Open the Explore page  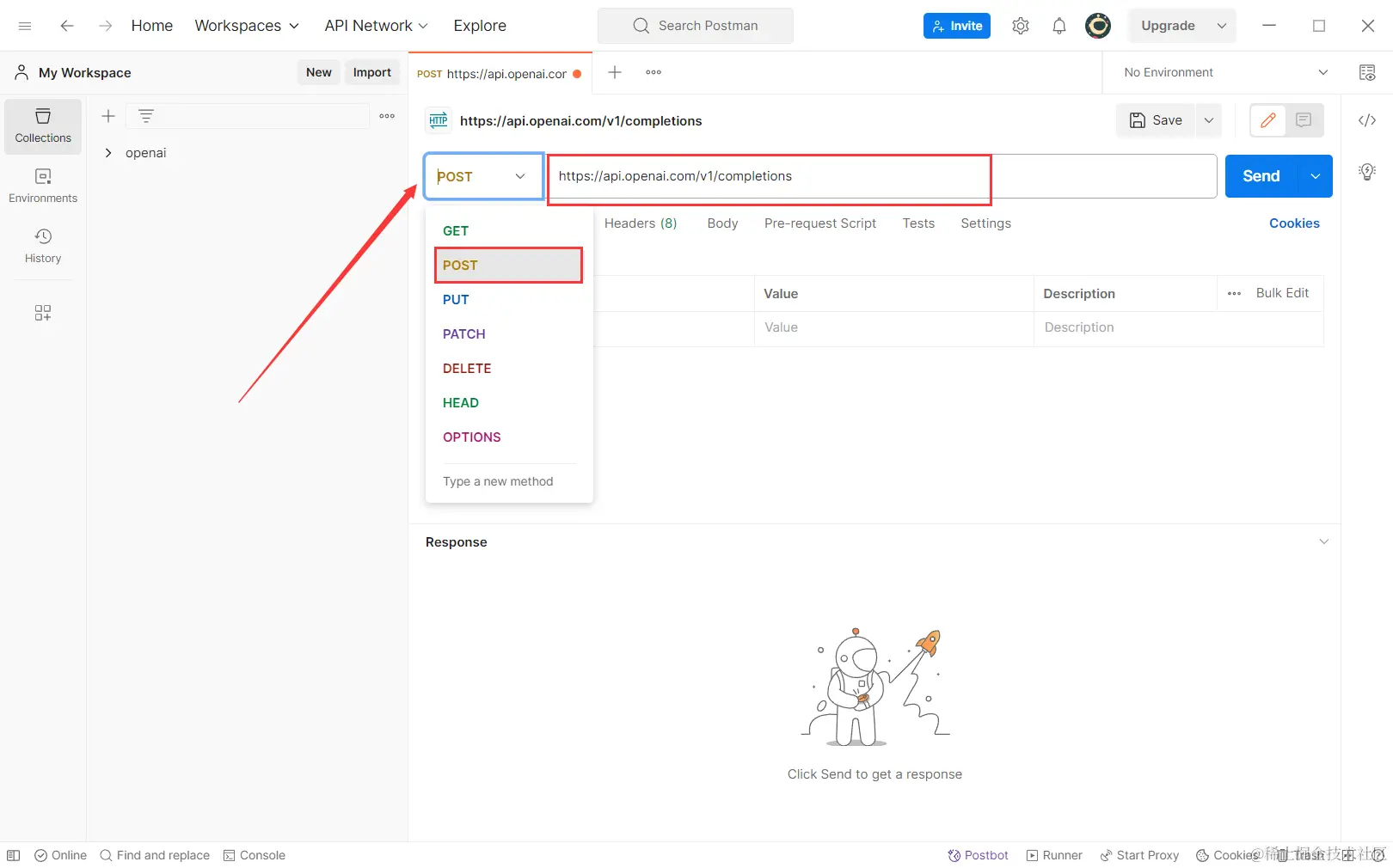(x=480, y=26)
